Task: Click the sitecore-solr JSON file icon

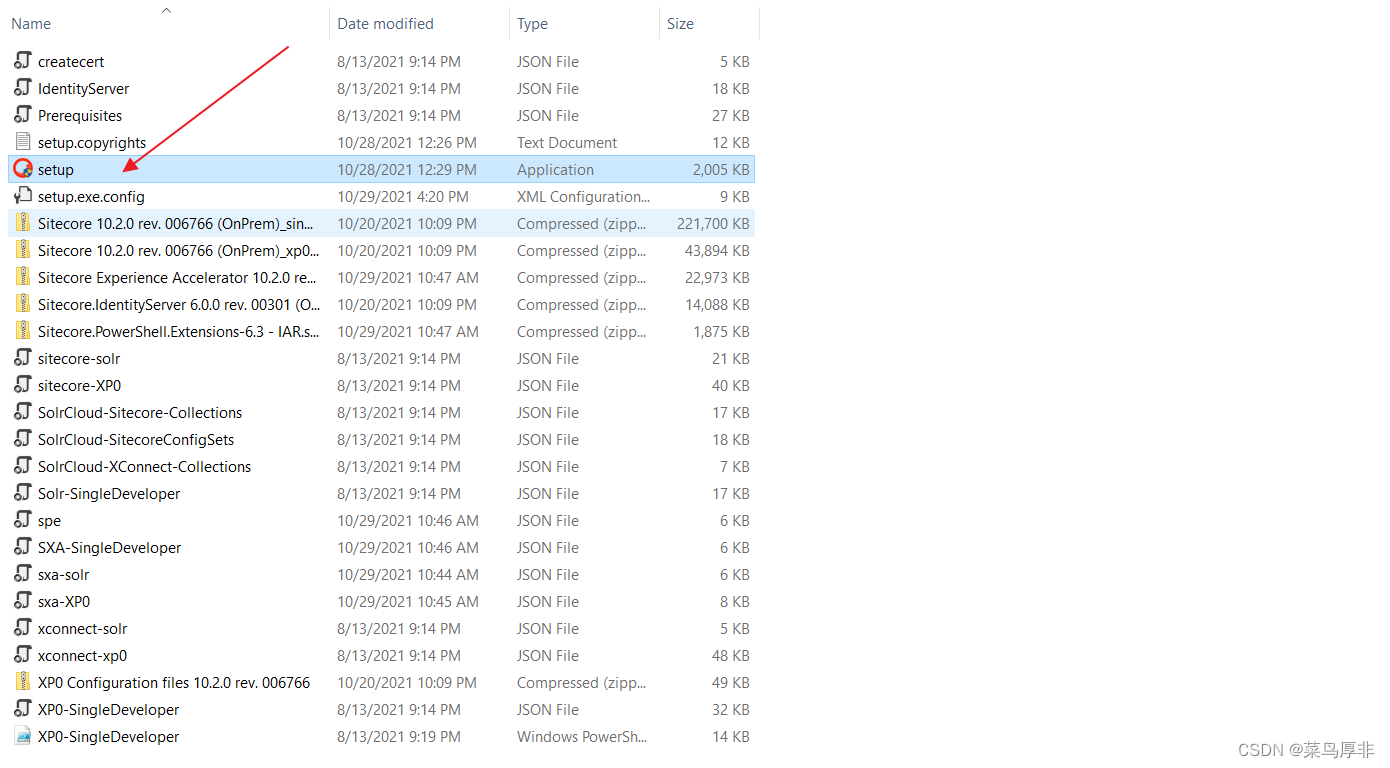Action: [x=23, y=358]
